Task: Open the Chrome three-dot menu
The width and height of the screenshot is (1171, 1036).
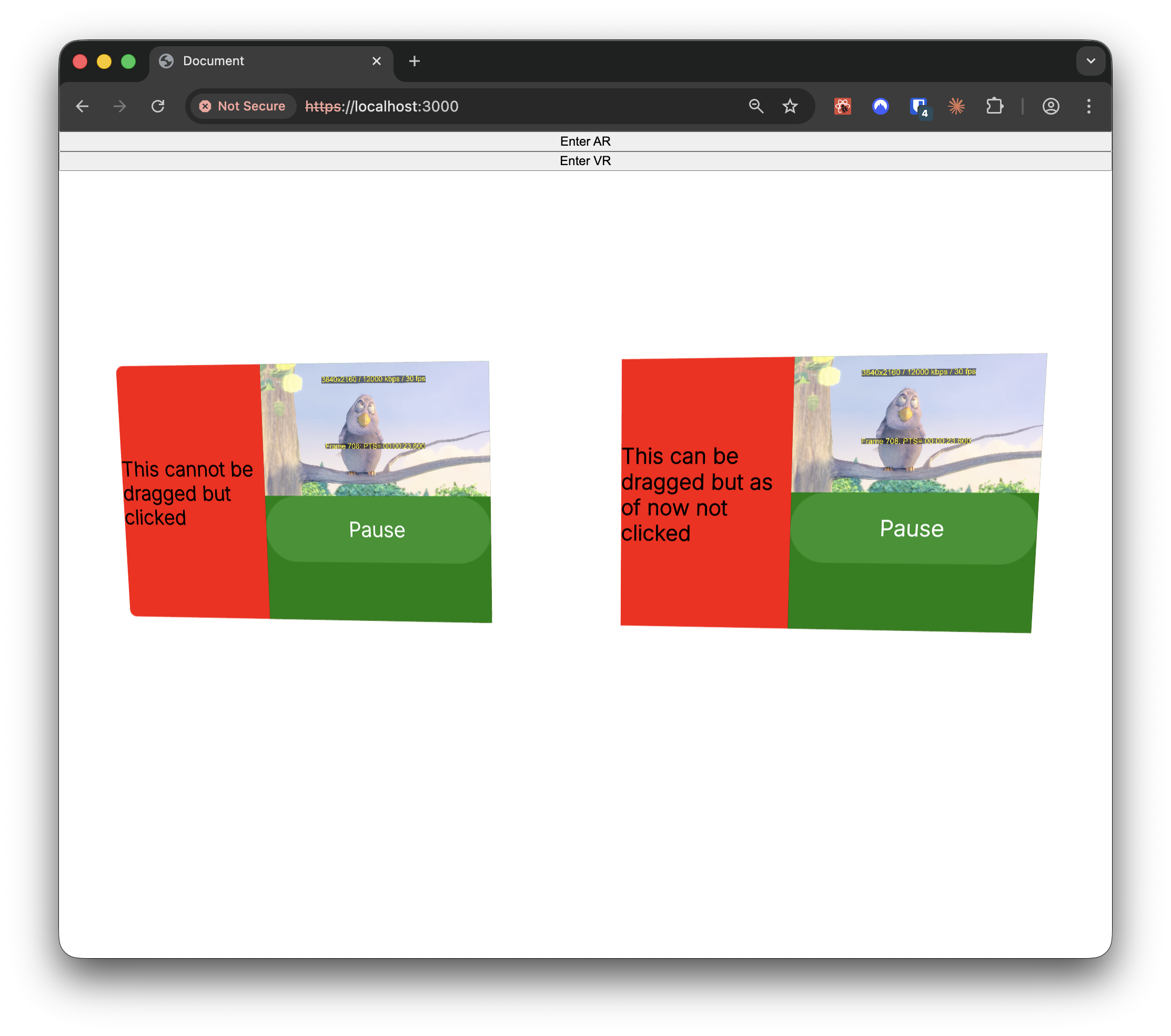Action: (1089, 106)
